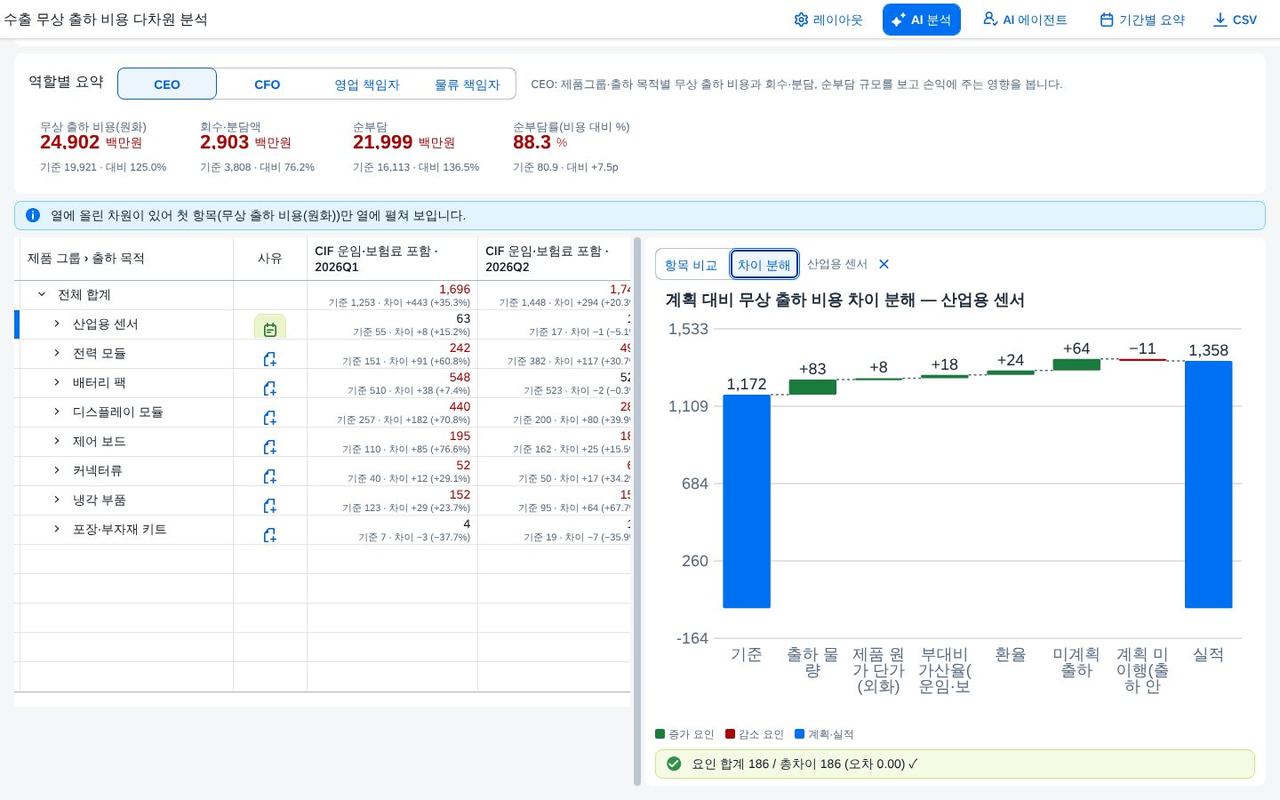1280x800 pixels.
Task: Add a reason note for 배터리 팩
Action: [270, 387]
